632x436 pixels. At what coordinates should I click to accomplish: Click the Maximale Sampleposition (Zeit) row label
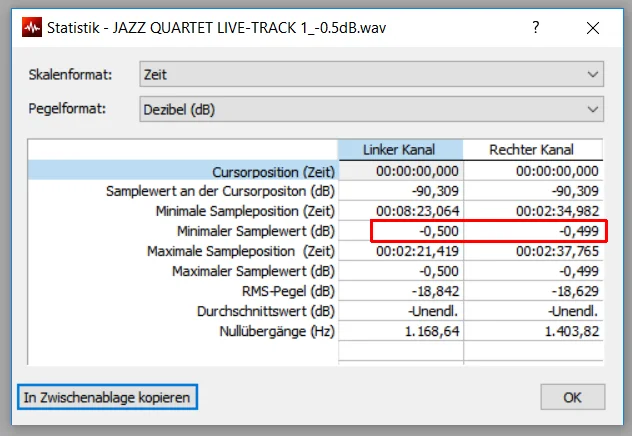pyautogui.click(x=241, y=251)
